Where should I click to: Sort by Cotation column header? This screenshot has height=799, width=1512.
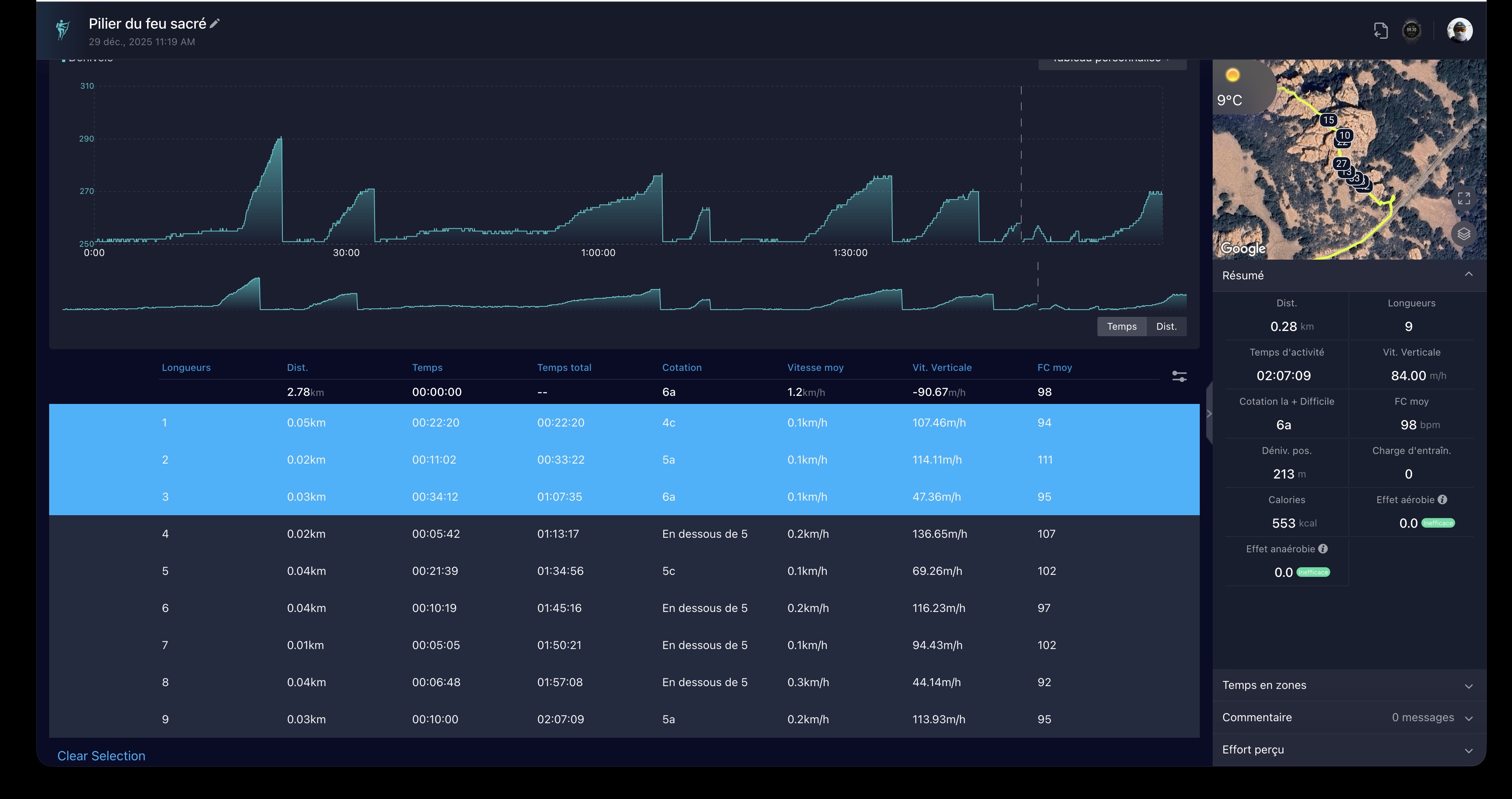point(681,368)
